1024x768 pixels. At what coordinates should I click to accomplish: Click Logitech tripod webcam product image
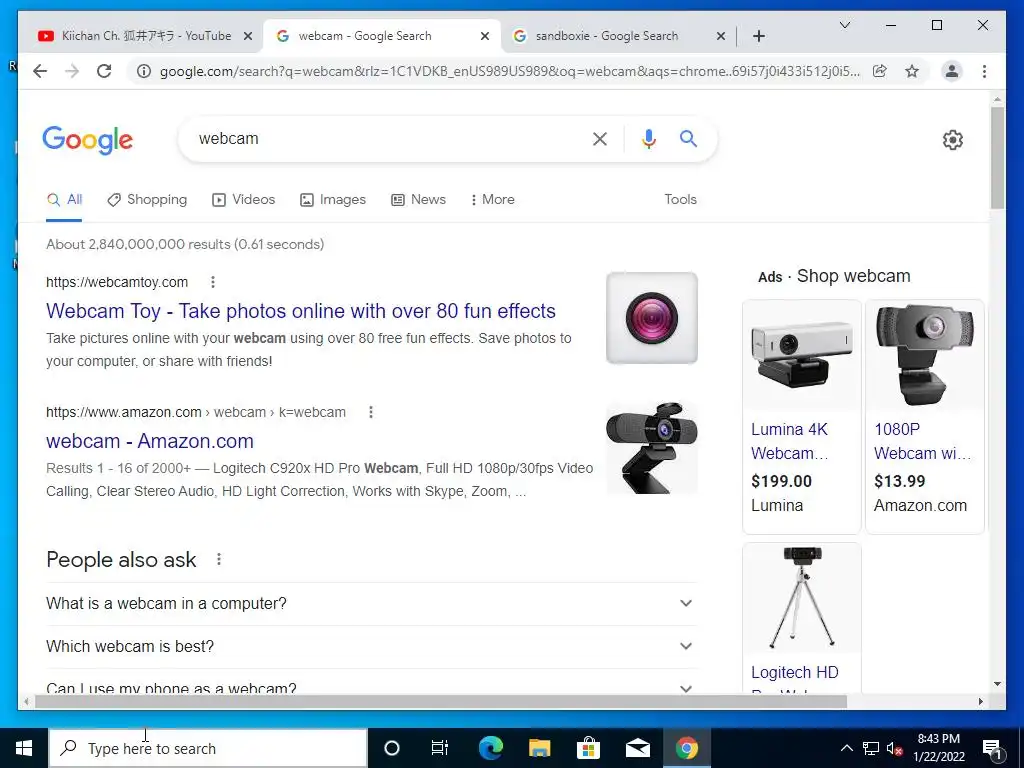click(801, 598)
